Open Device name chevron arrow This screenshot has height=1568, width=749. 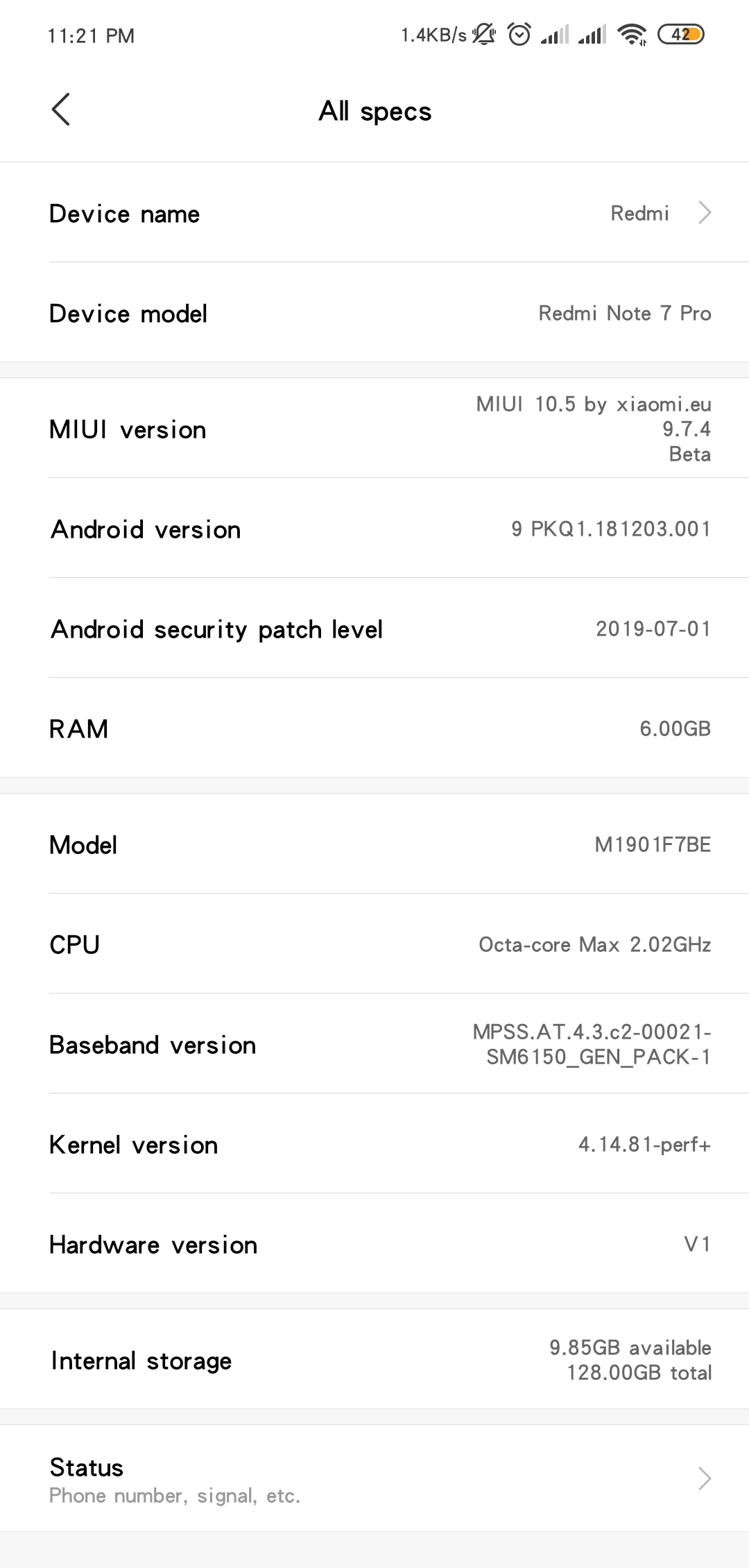[705, 213]
